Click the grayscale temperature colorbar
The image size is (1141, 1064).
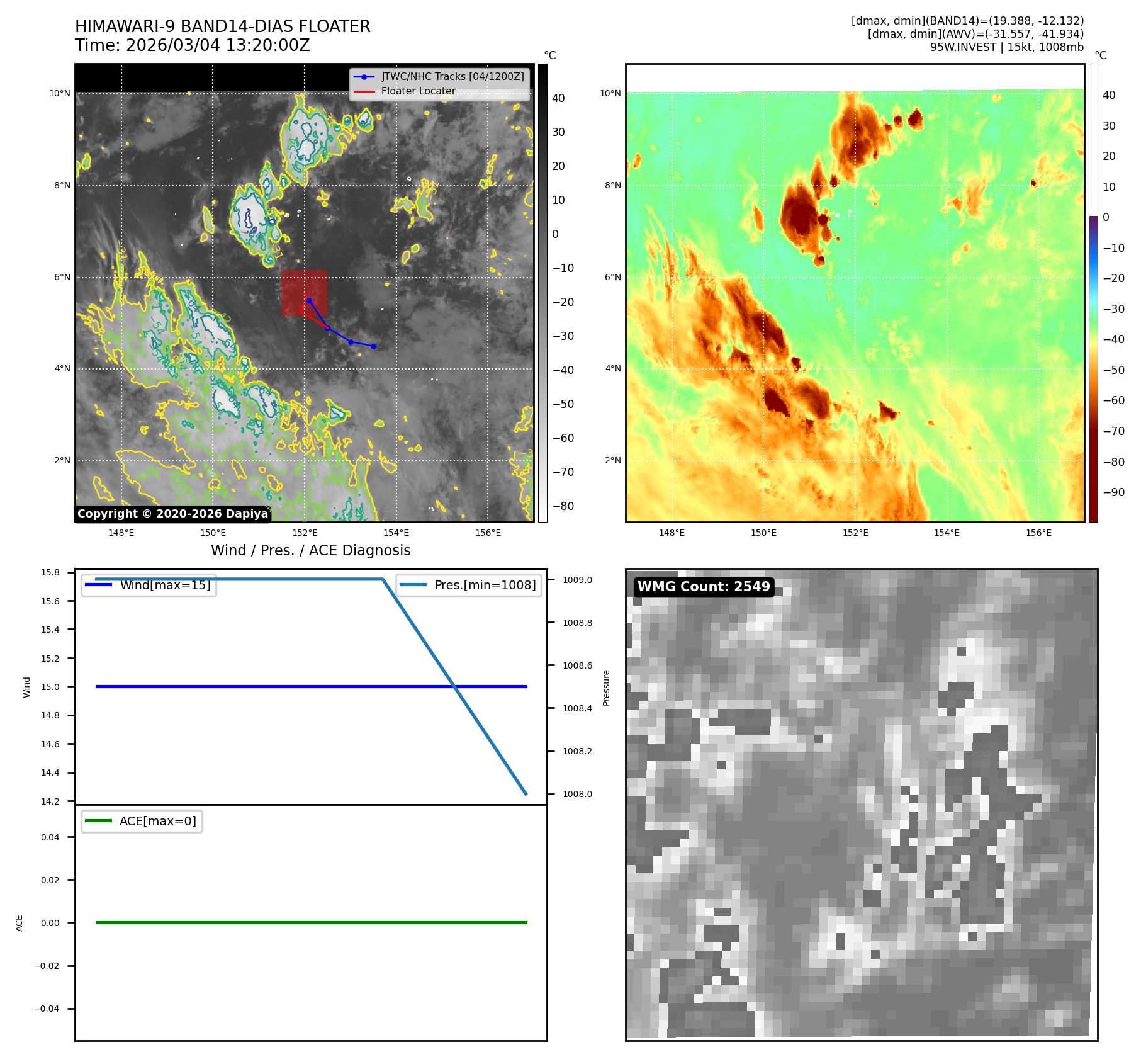point(542,293)
